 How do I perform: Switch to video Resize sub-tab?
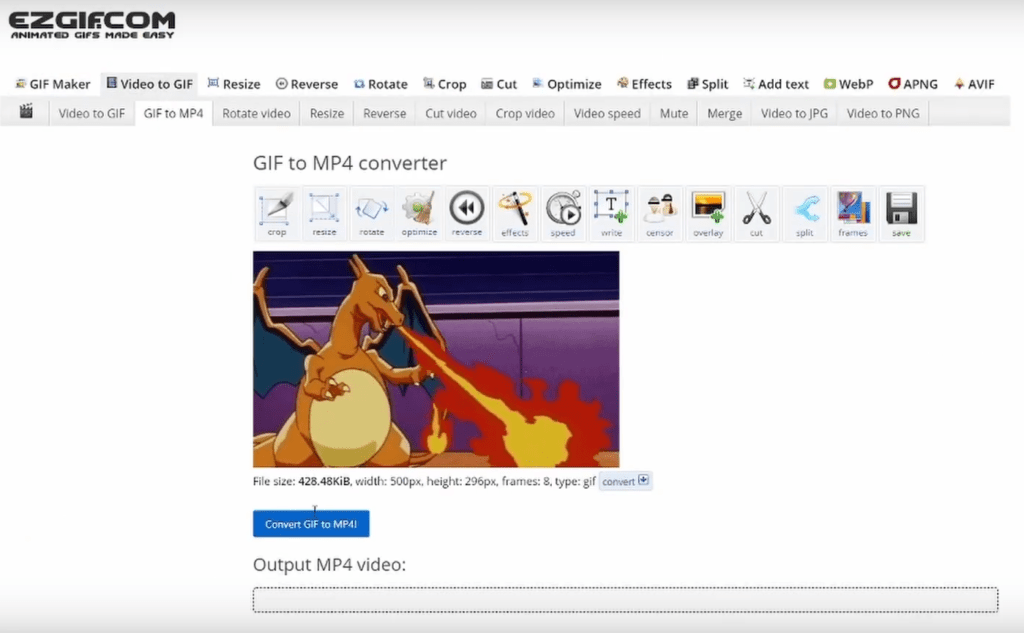(x=327, y=114)
